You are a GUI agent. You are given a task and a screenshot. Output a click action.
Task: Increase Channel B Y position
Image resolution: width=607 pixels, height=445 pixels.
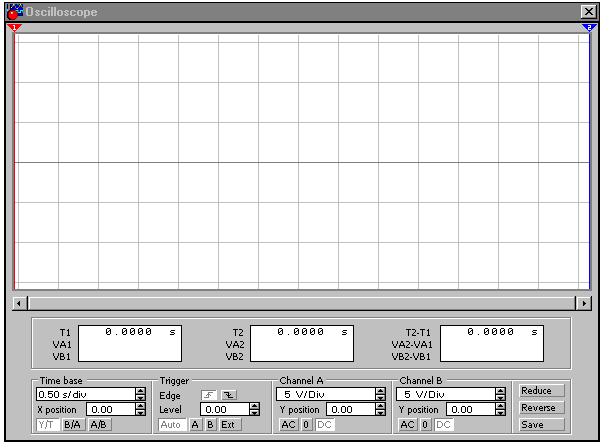click(501, 406)
